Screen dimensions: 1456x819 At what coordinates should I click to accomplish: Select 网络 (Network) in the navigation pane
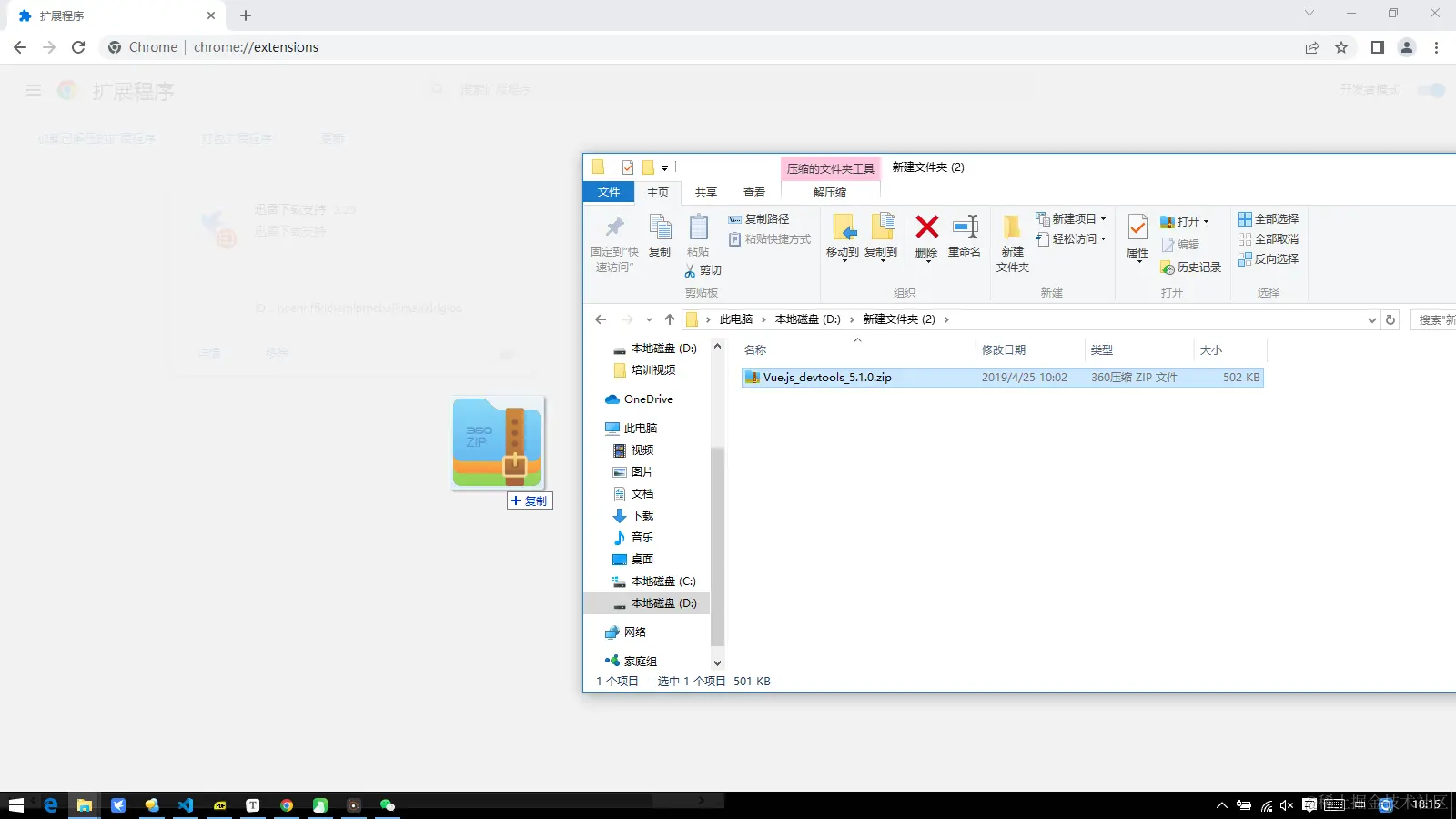(626, 632)
